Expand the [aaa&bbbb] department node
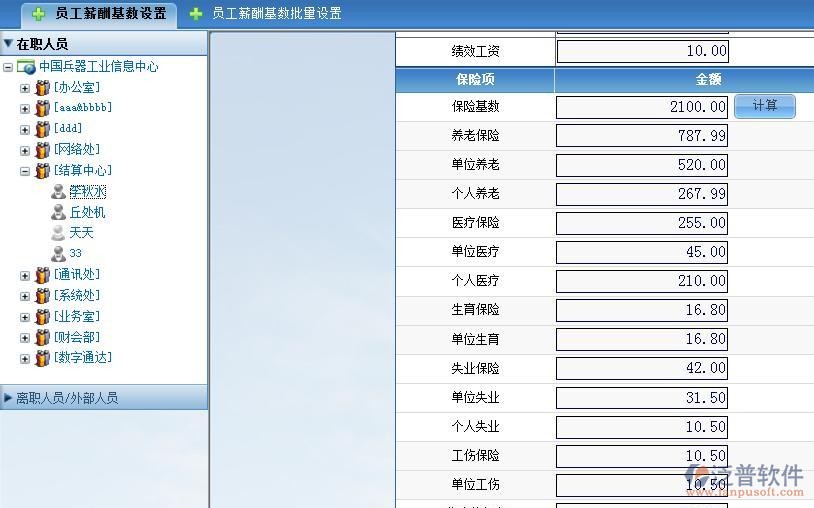The image size is (814, 508). tap(24, 109)
